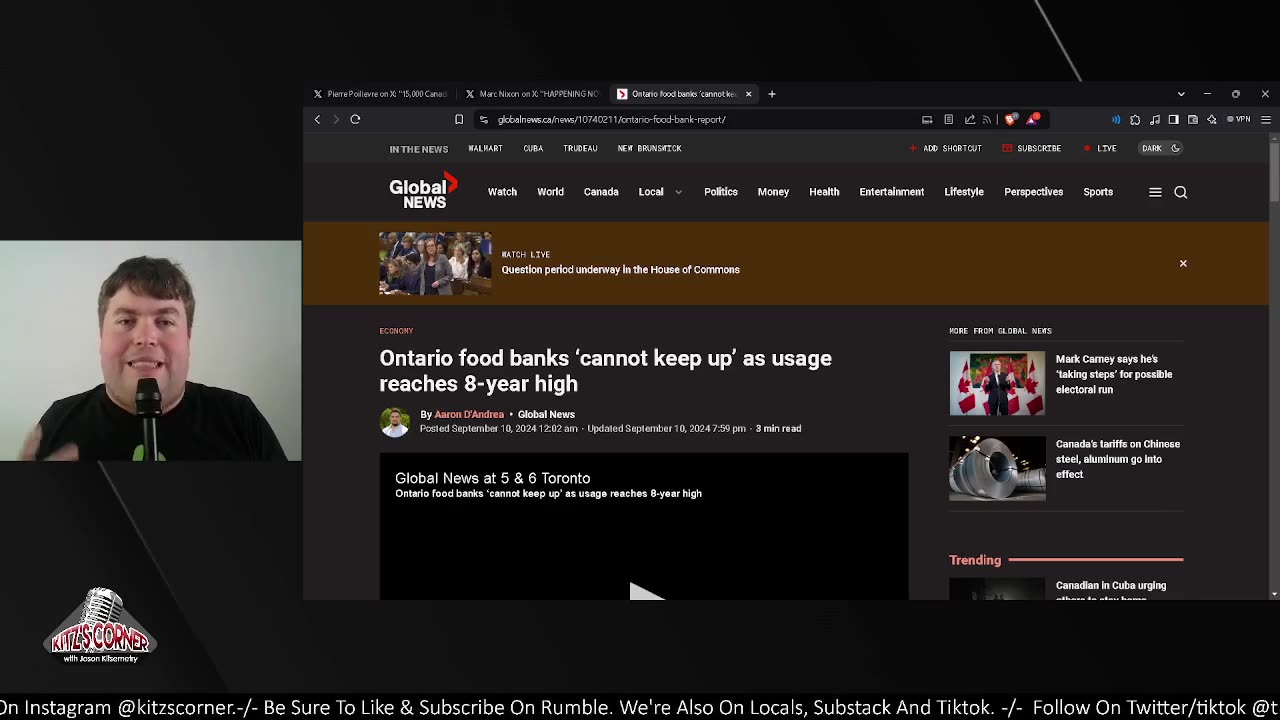Click Aaron D'Andrea's author avatar
This screenshot has height=720, width=1280.
(x=395, y=421)
